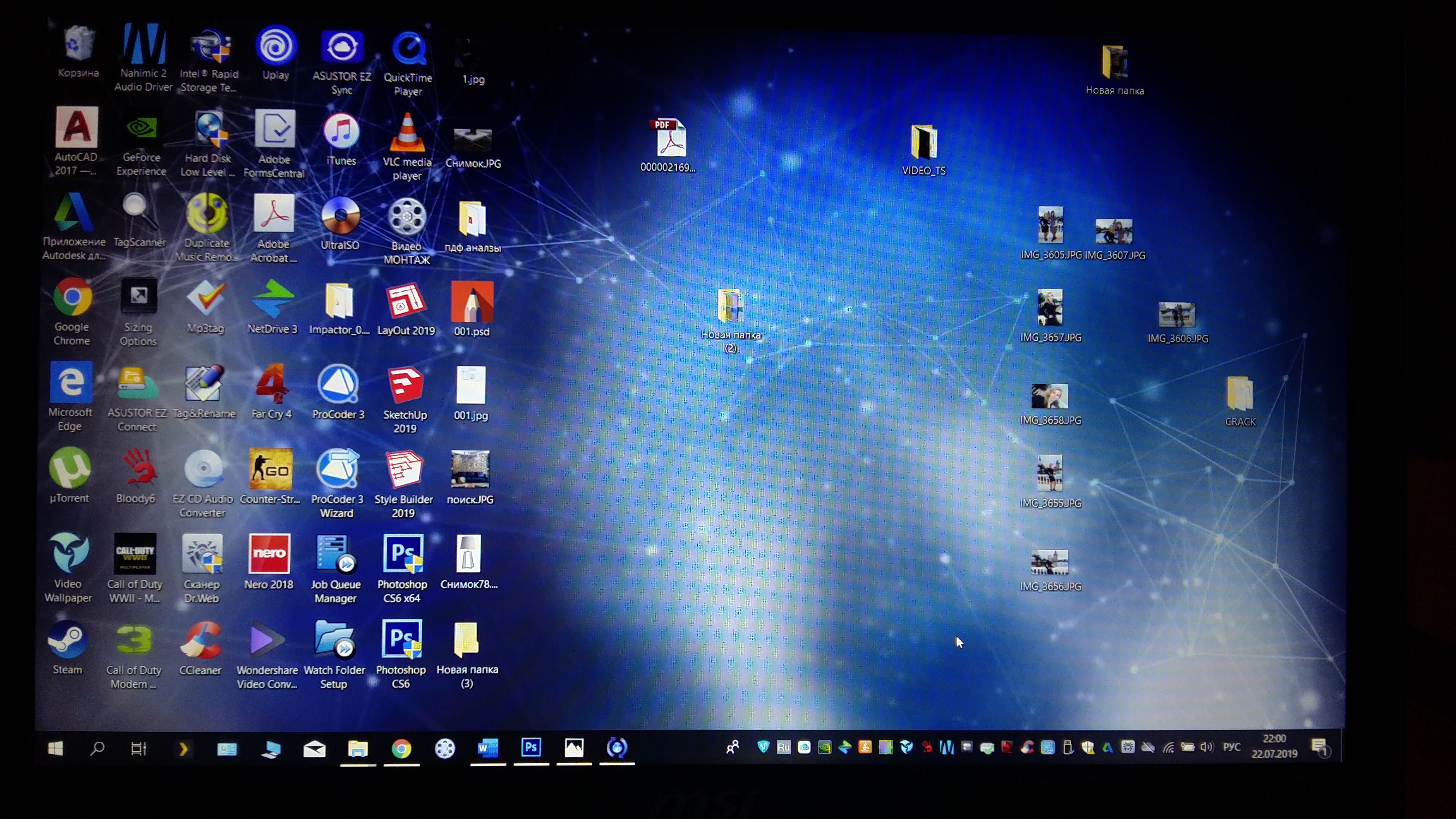Open Task View on the taskbar
Screen dimensions: 1456x819
click(139, 748)
